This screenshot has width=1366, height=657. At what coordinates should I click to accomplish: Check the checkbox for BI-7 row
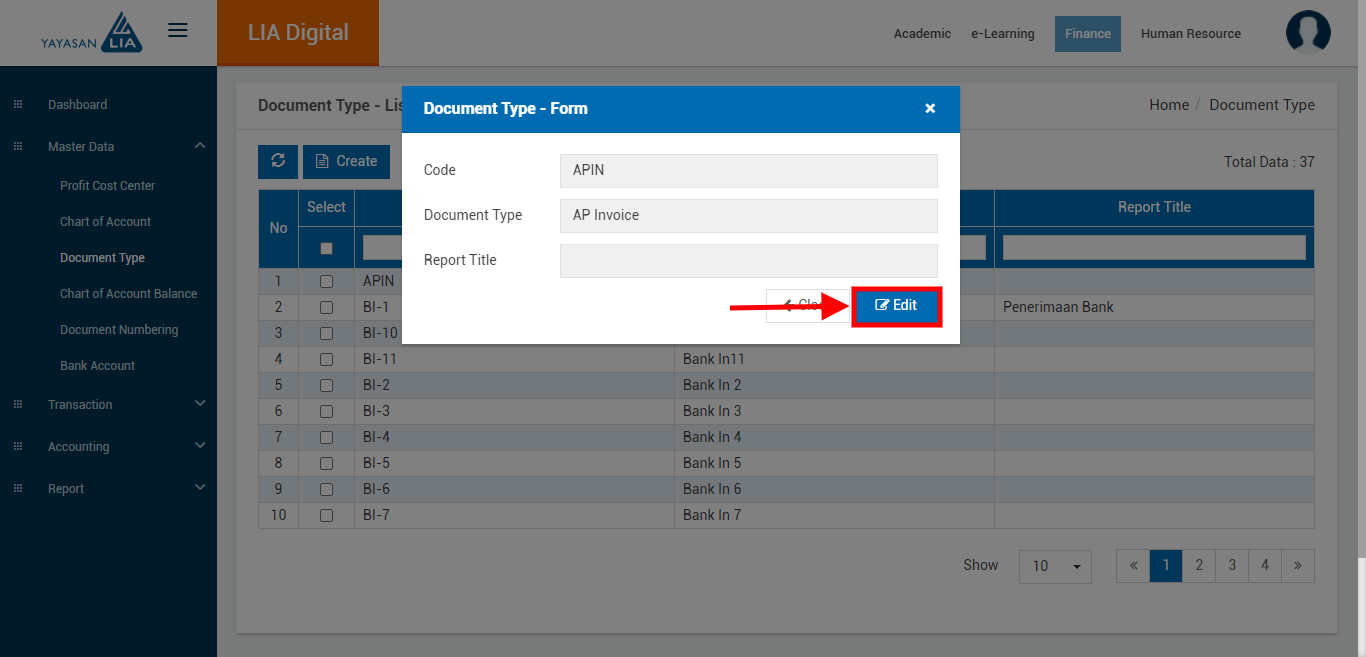point(326,515)
